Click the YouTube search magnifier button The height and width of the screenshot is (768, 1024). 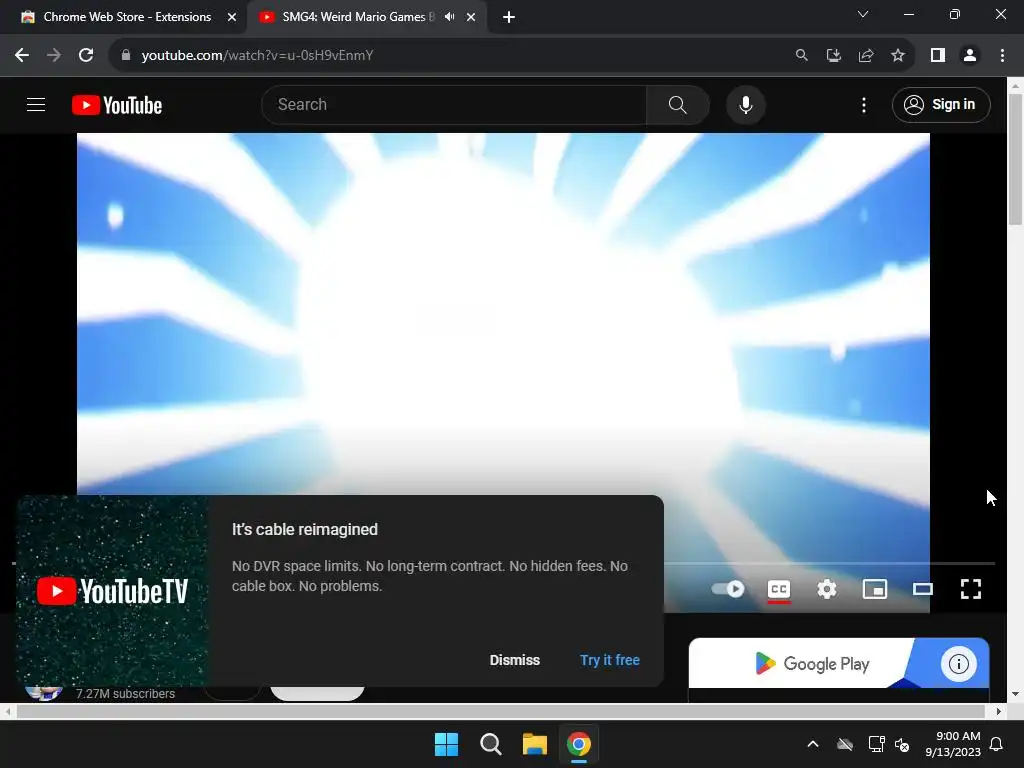tap(677, 104)
